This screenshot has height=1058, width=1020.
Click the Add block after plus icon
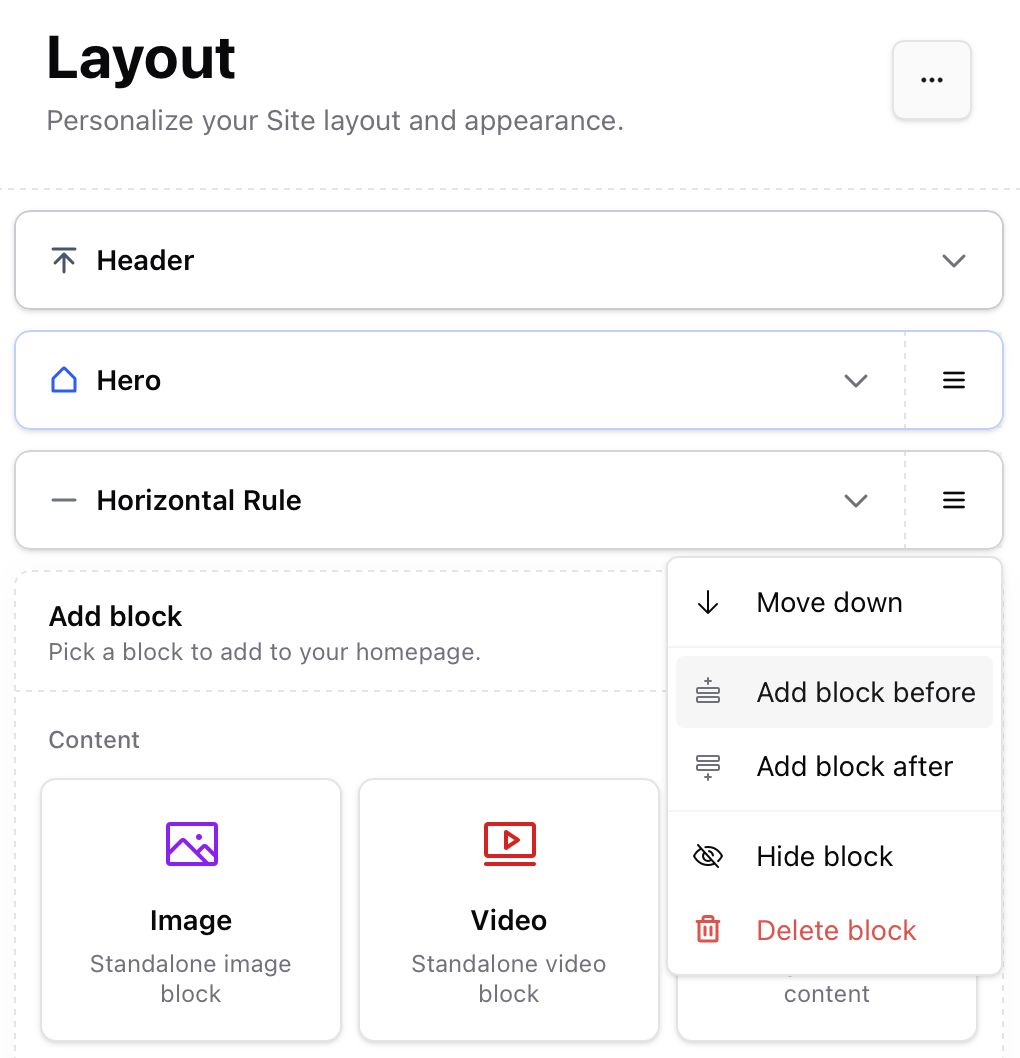pyautogui.click(x=708, y=766)
